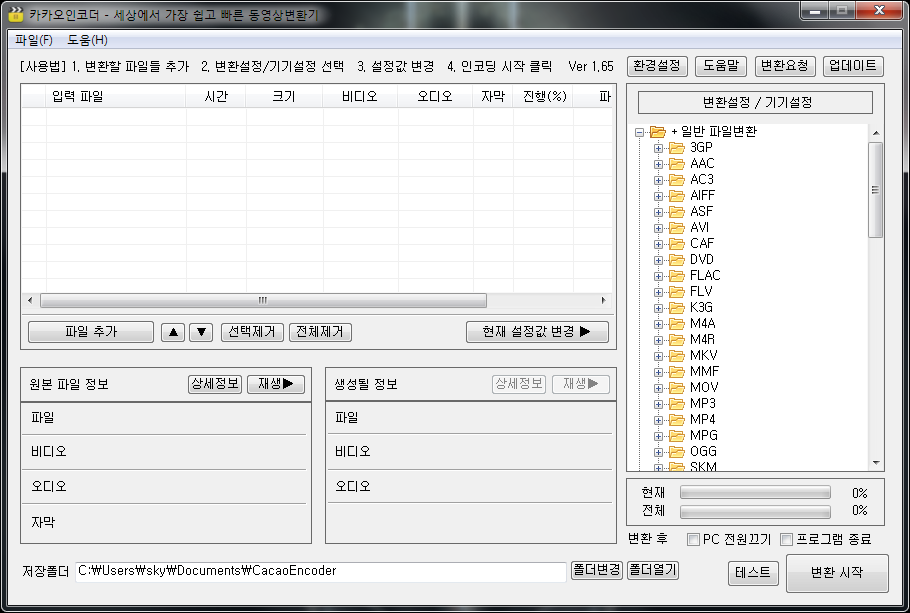Click the 선택제거 button
The width and height of the screenshot is (910, 613).
[252, 332]
